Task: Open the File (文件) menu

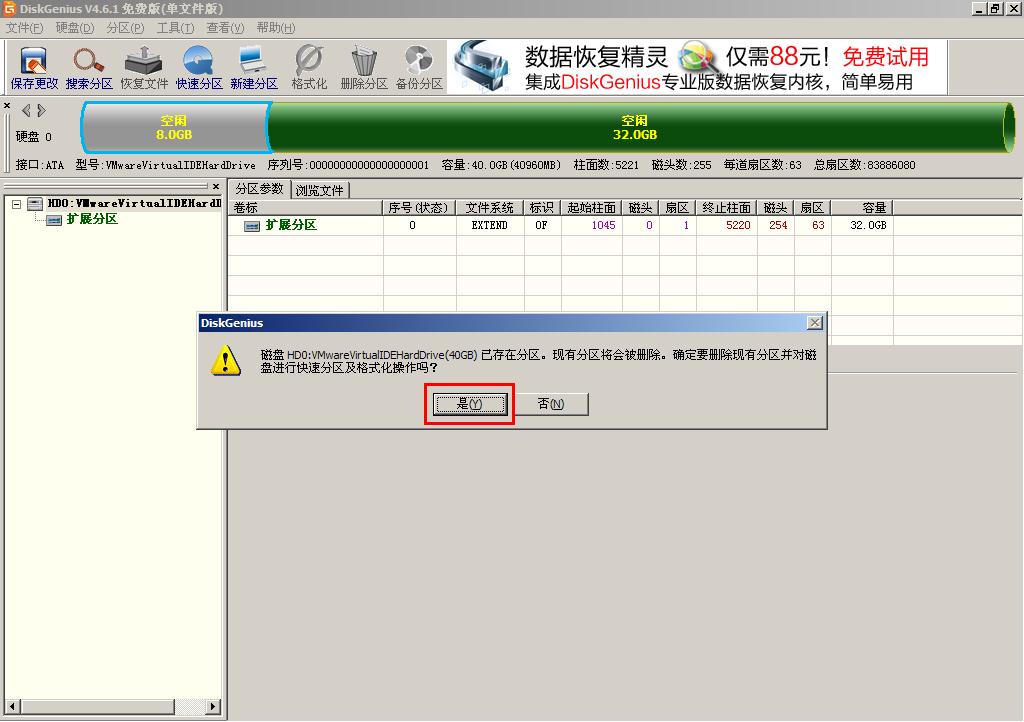Action: tap(24, 27)
